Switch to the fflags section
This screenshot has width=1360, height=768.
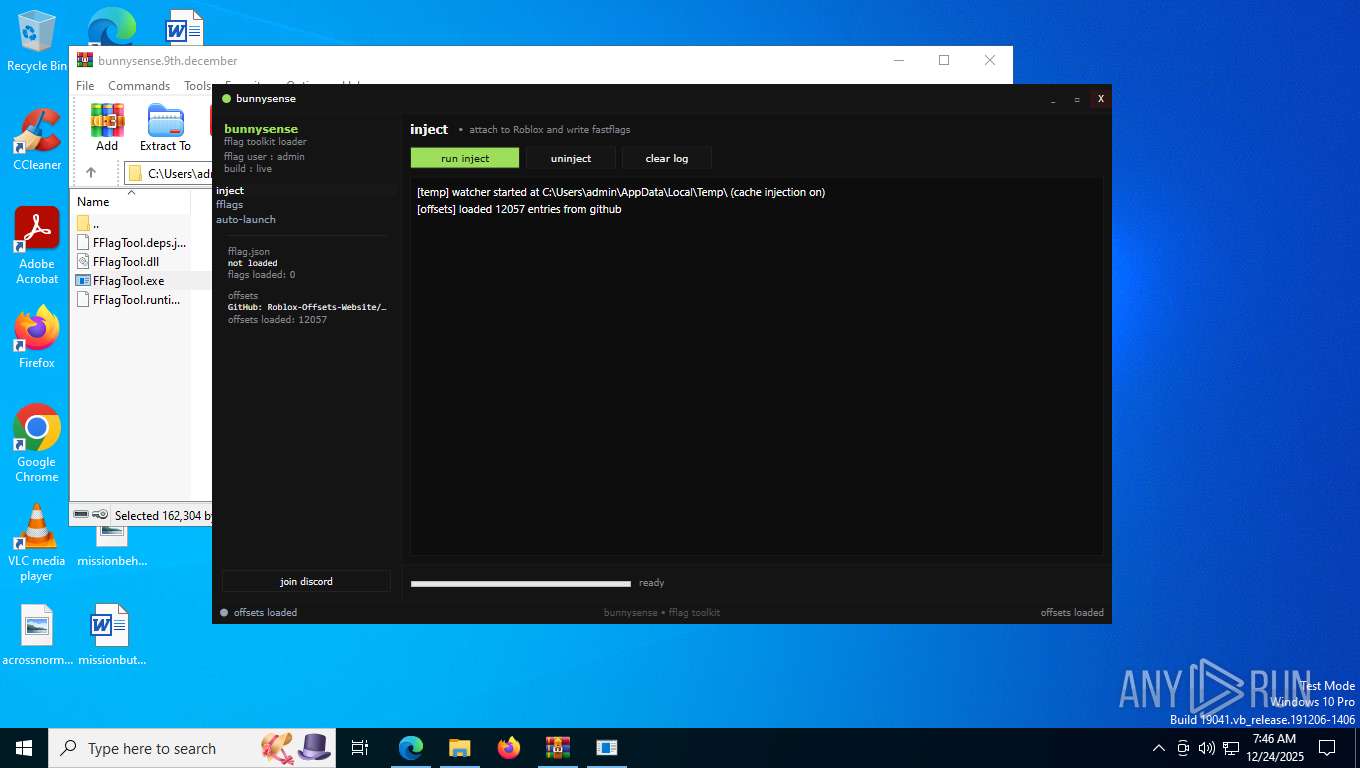pyautogui.click(x=230, y=204)
